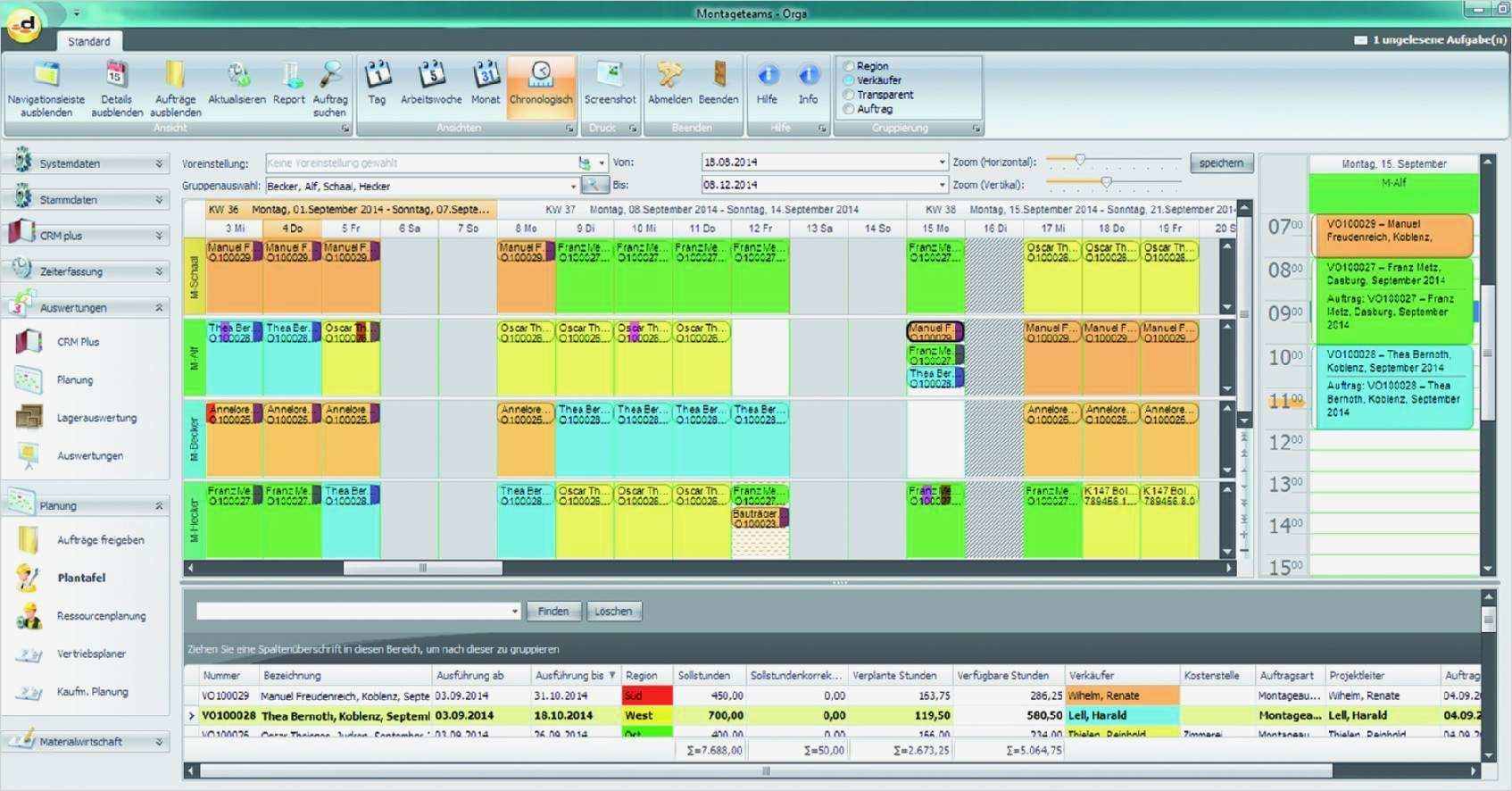Click the orange application logo button
The image size is (1512, 791).
click(x=26, y=26)
